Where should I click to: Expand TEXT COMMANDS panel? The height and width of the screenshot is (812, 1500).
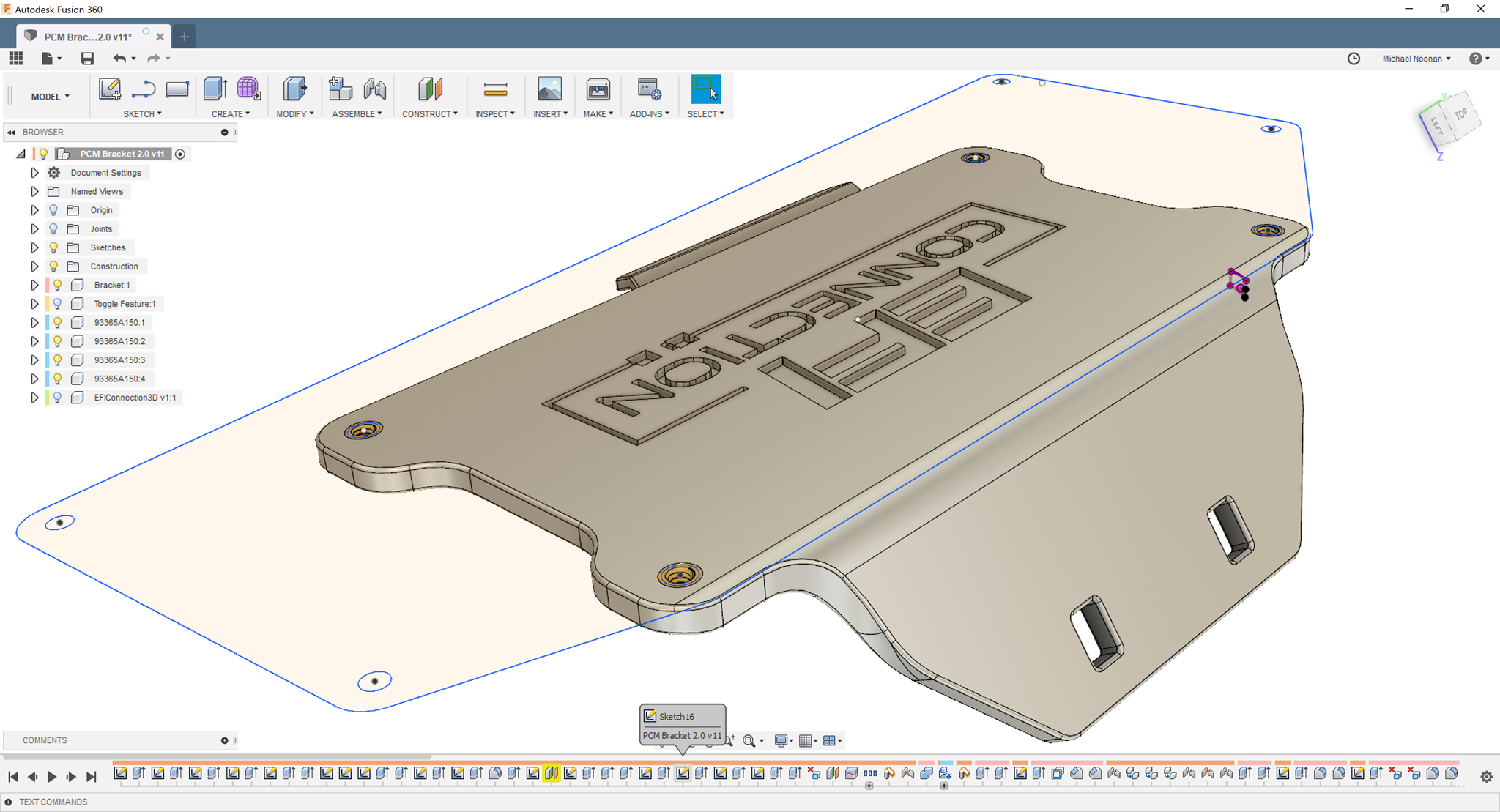pyautogui.click(x=9, y=802)
